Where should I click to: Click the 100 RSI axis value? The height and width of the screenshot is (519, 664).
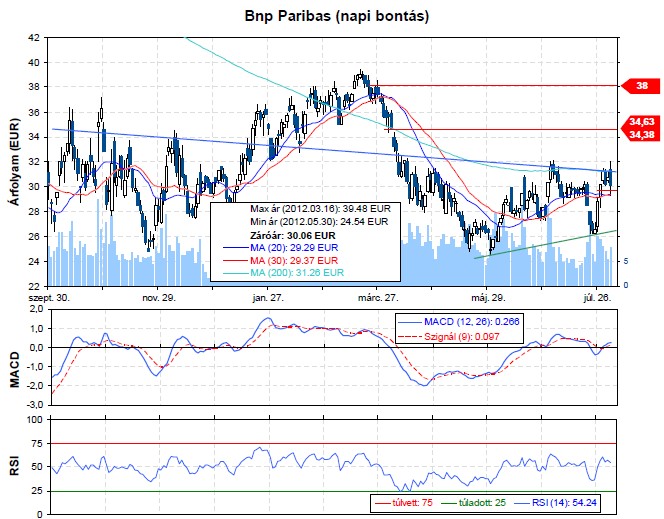pos(36,420)
